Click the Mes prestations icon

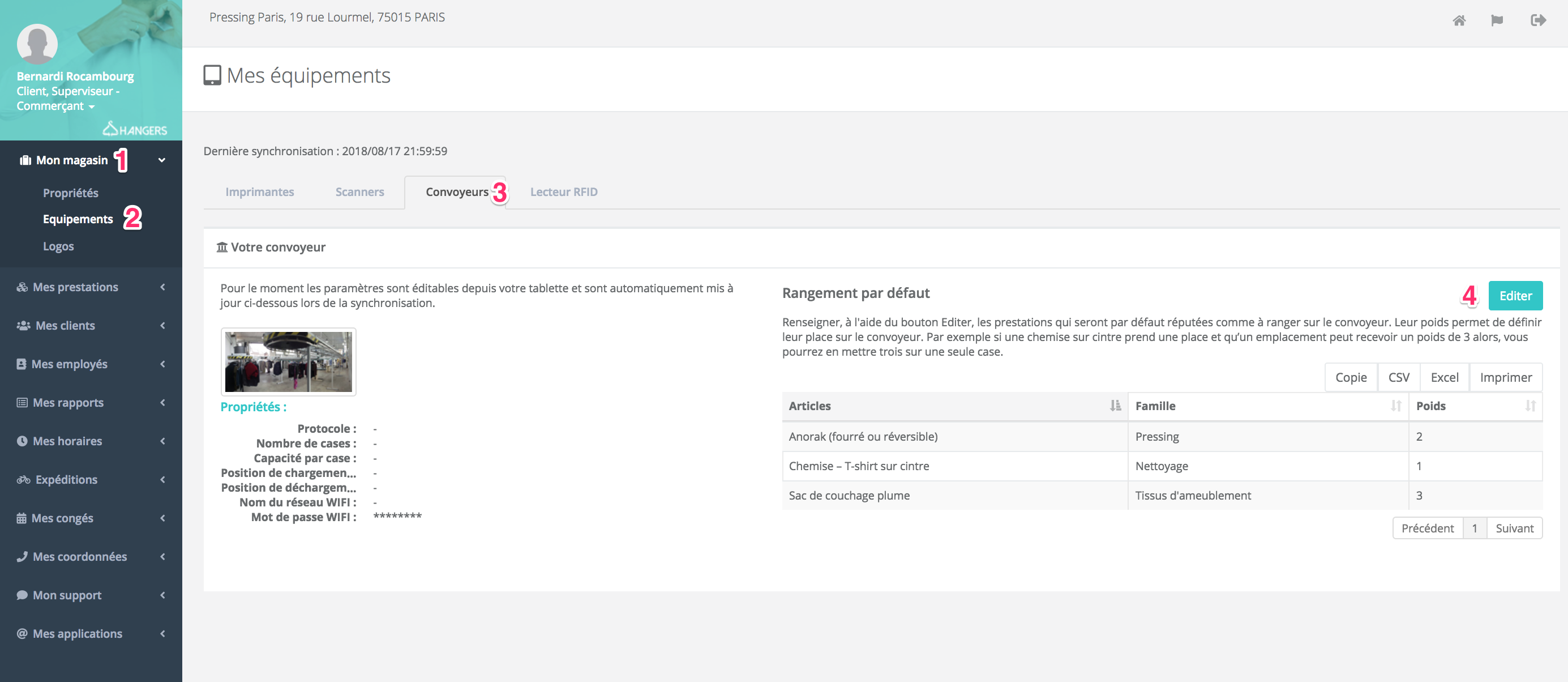pyautogui.click(x=23, y=287)
